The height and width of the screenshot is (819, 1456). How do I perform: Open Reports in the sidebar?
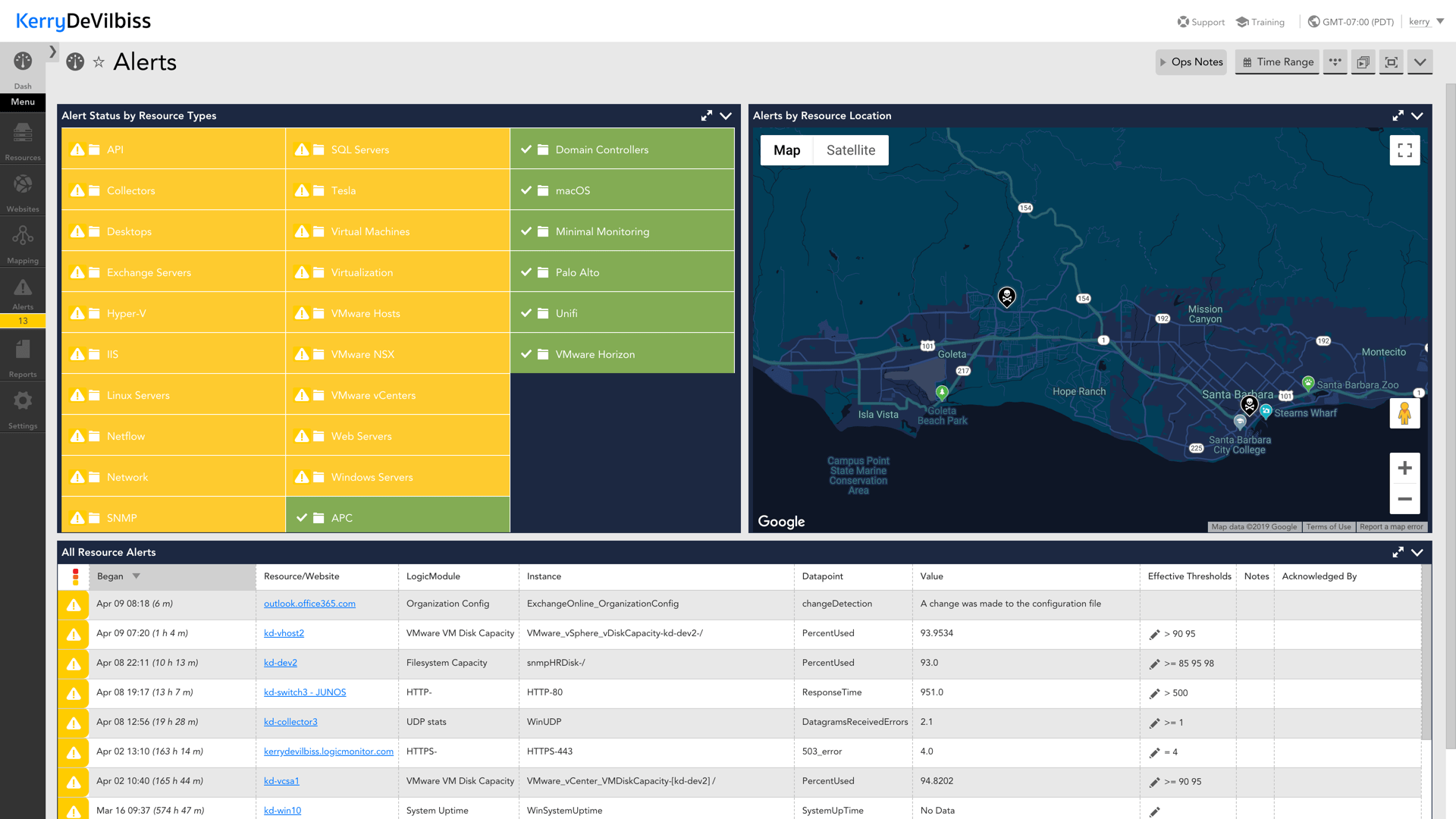point(23,358)
